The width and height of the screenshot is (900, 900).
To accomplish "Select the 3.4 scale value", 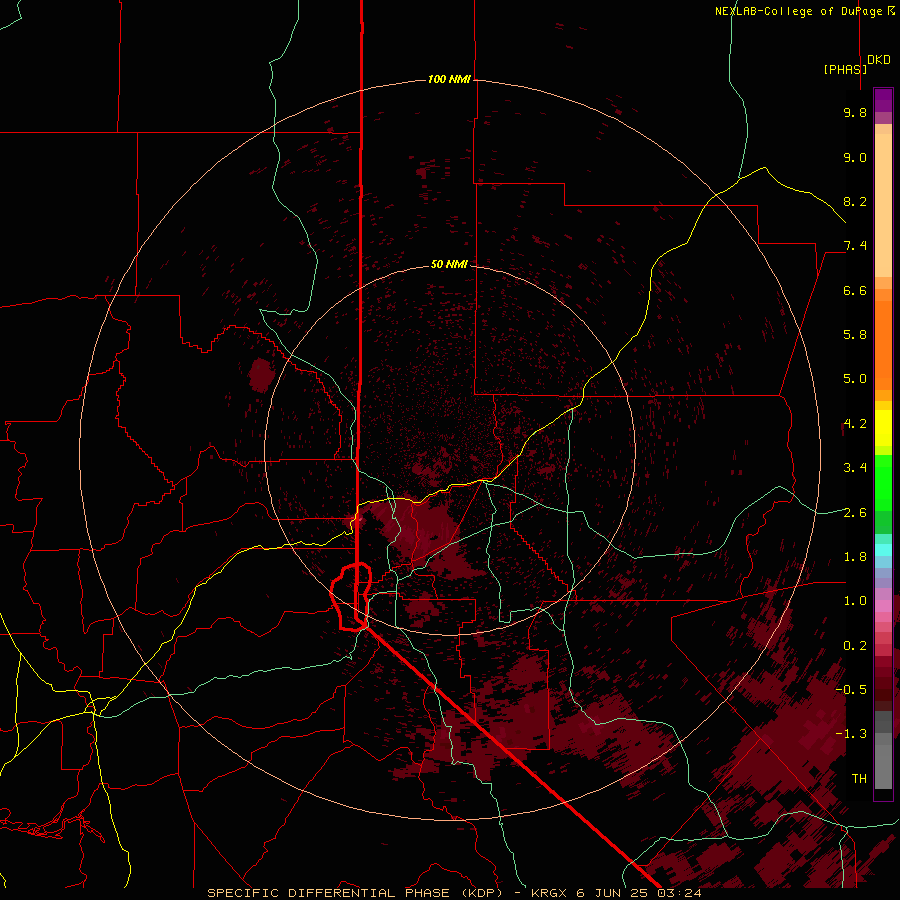I will 855,467.
